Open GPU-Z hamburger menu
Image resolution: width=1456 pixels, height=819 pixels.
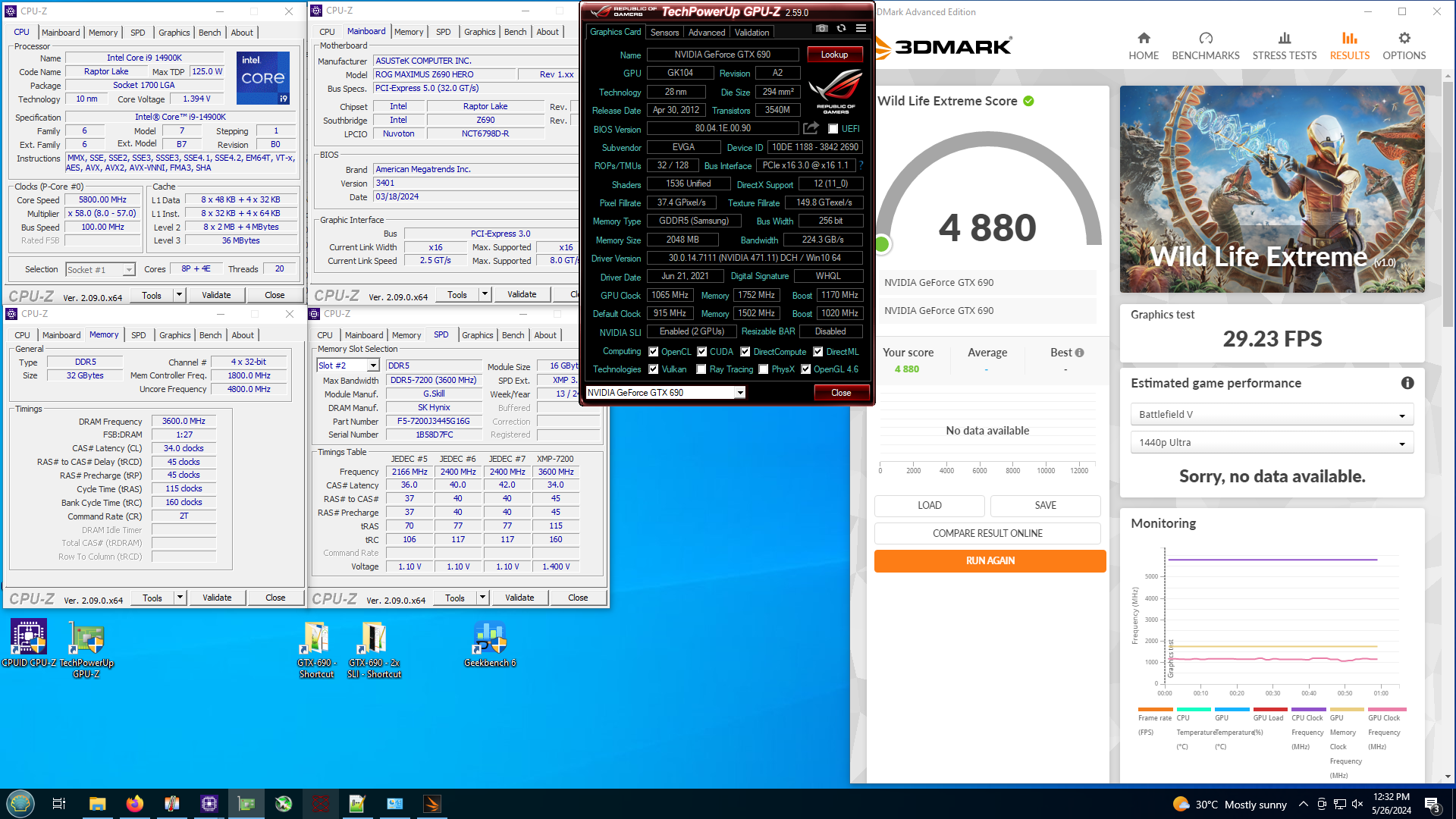[x=861, y=29]
